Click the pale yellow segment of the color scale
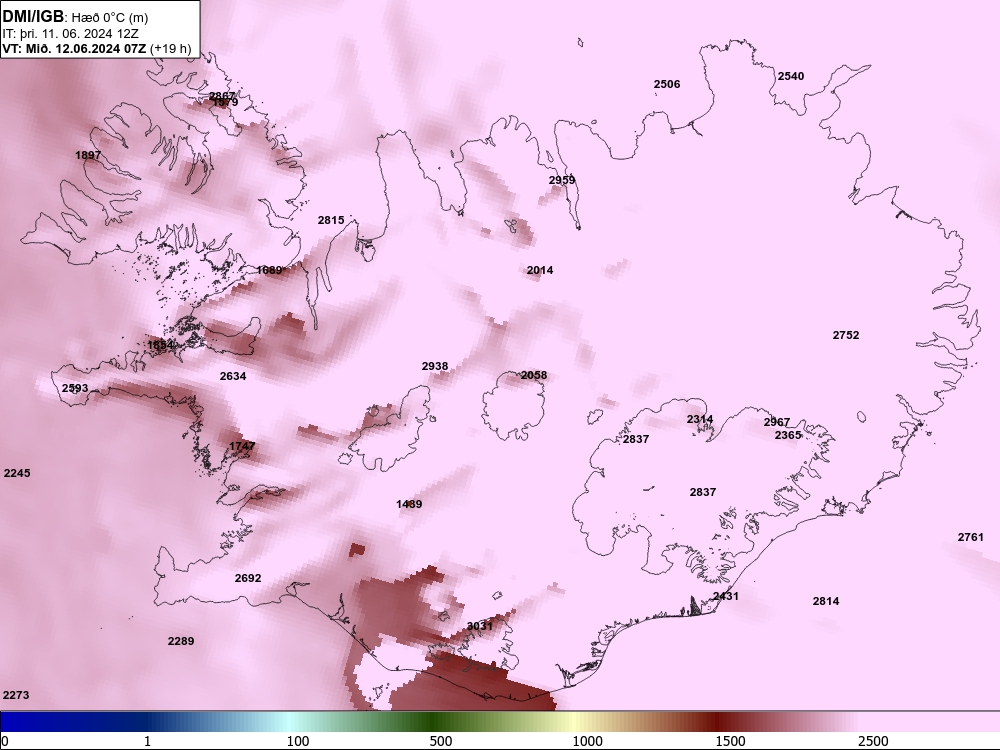This screenshot has height=750, width=1000. click(x=574, y=721)
